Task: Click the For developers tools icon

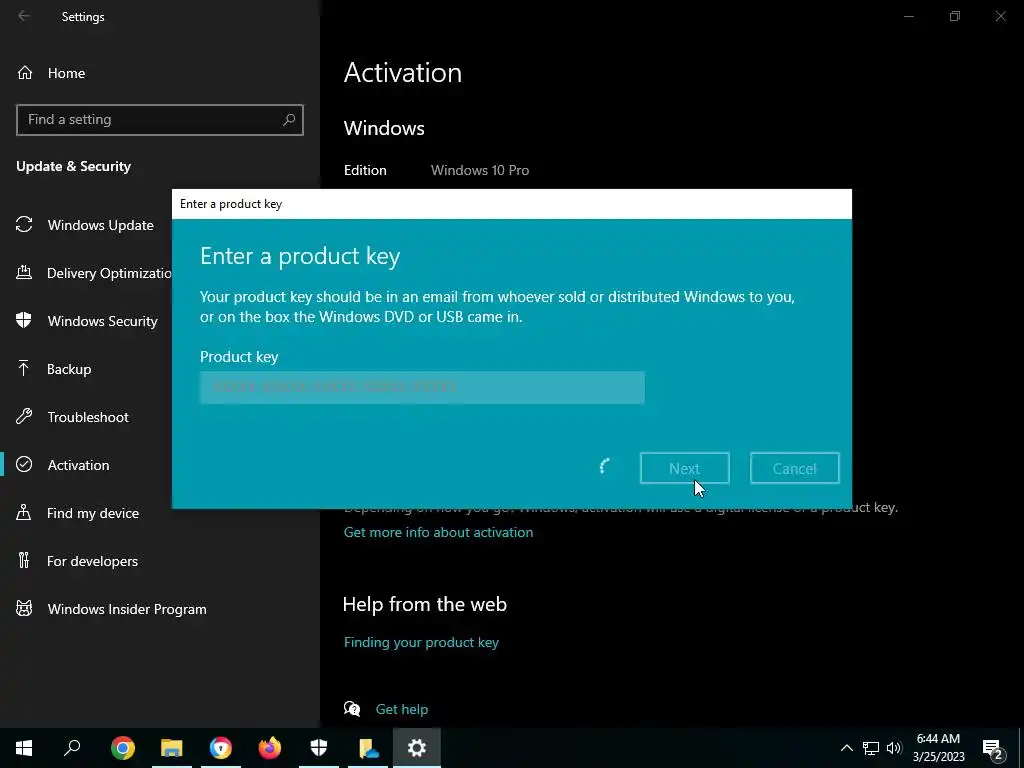Action: tap(24, 560)
